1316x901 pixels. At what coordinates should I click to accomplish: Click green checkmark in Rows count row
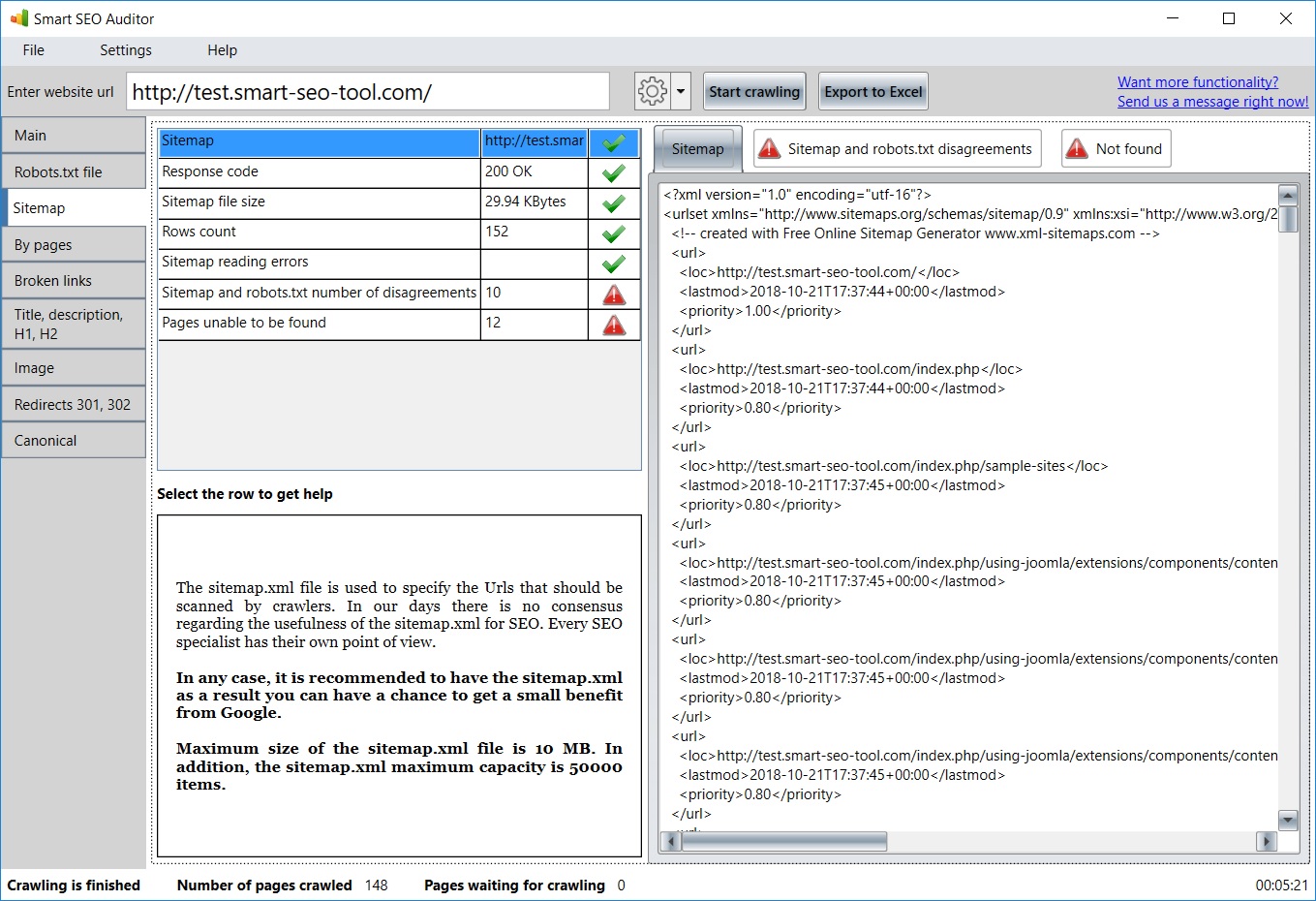click(x=614, y=233)
